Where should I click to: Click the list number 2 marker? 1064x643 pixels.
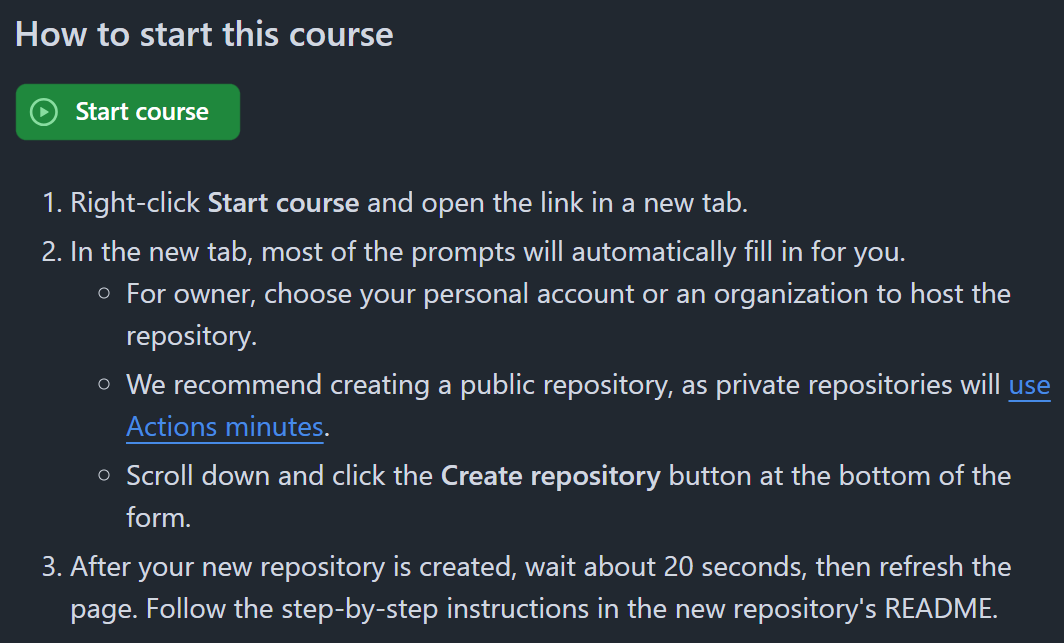point(52,252)
